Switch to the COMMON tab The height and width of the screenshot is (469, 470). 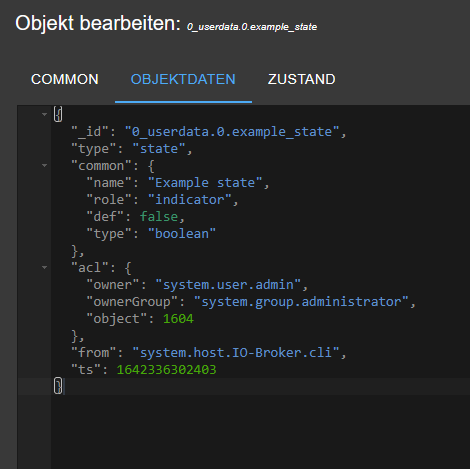click(65, 80)
